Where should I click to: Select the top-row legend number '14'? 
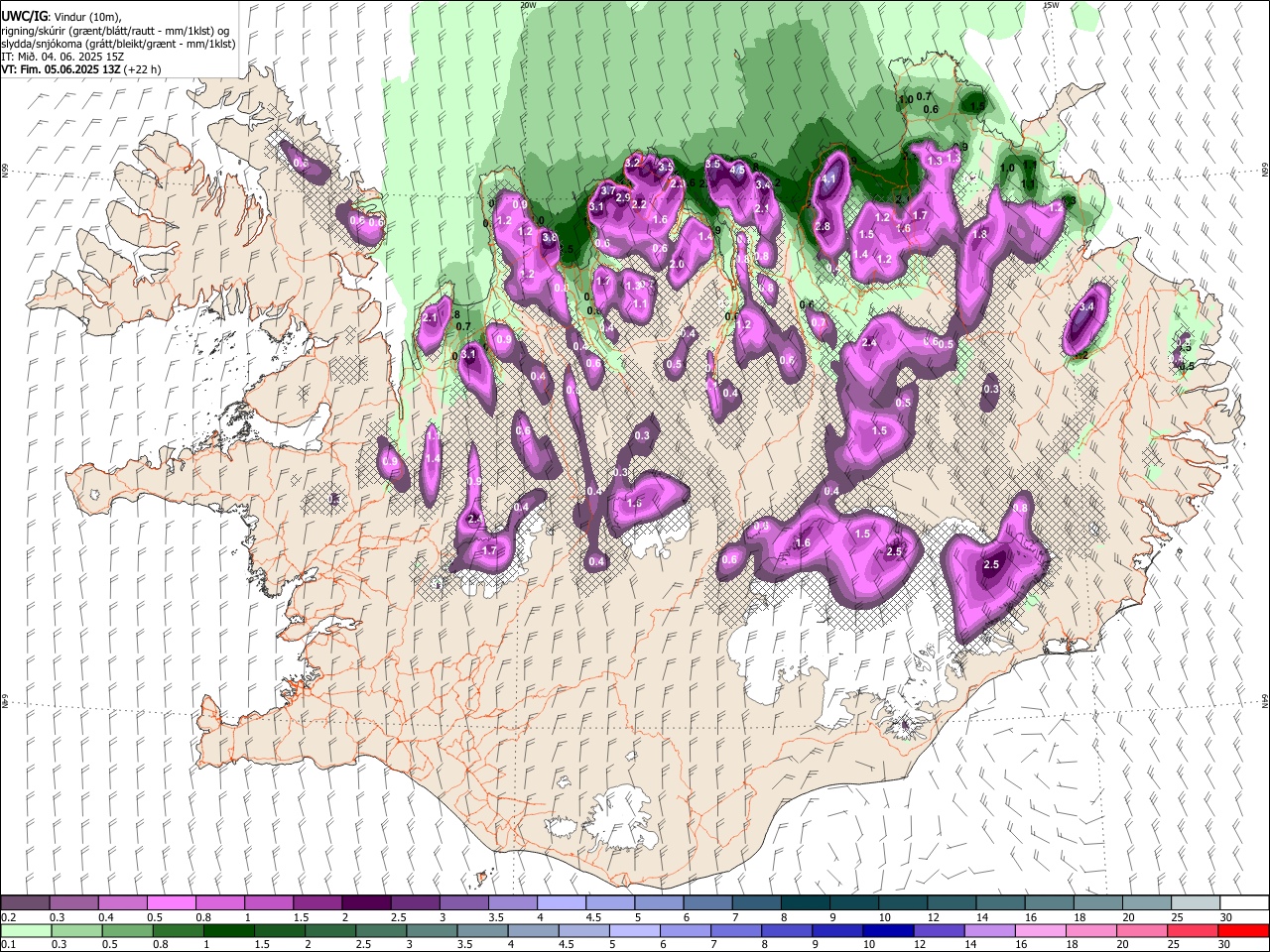click(x=982, y=917)
